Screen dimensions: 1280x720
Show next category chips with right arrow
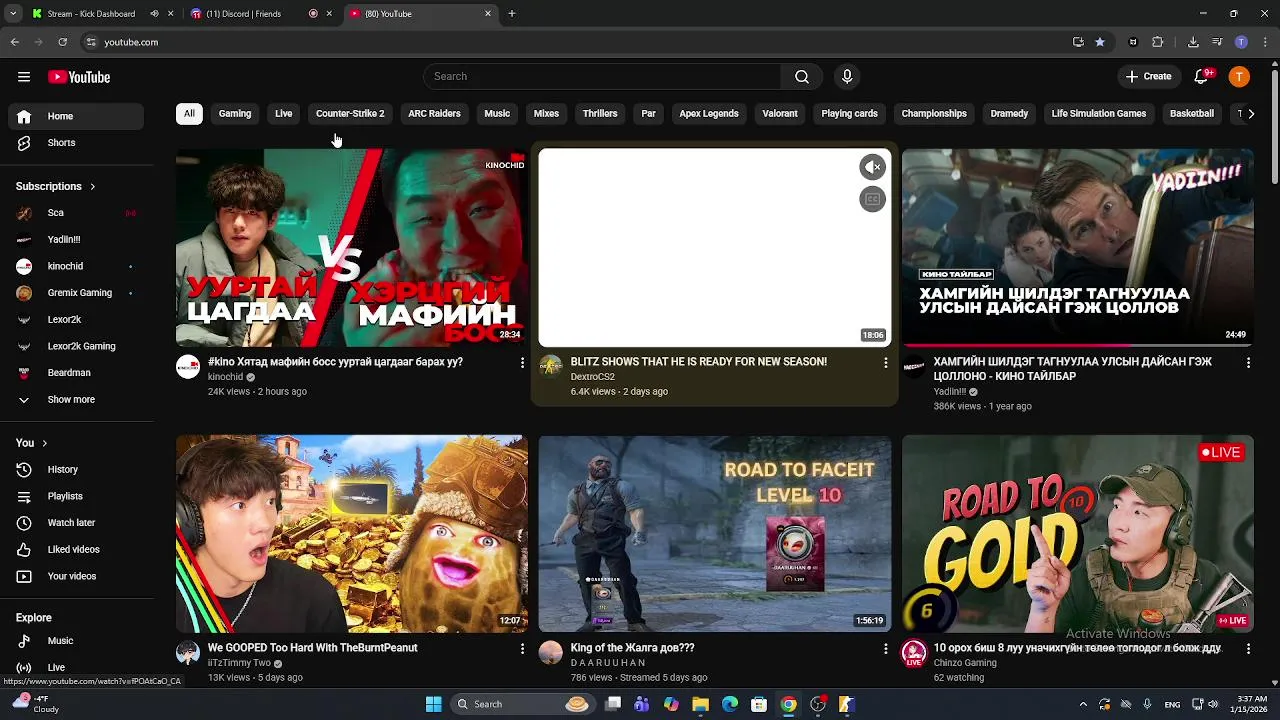[1251, 114]
